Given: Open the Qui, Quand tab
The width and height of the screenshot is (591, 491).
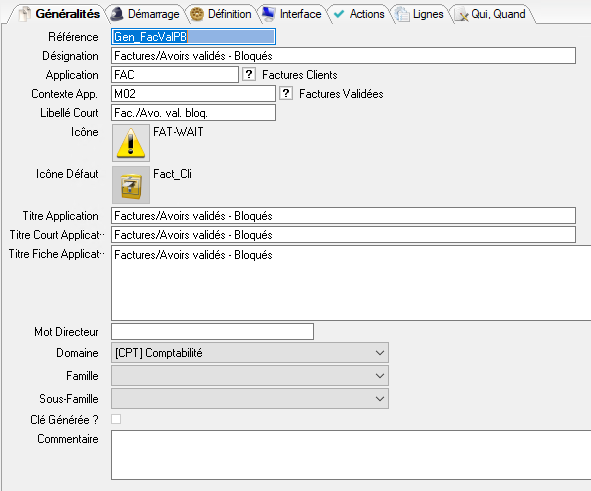Looking at the screenshot, I should pos(491,14).
